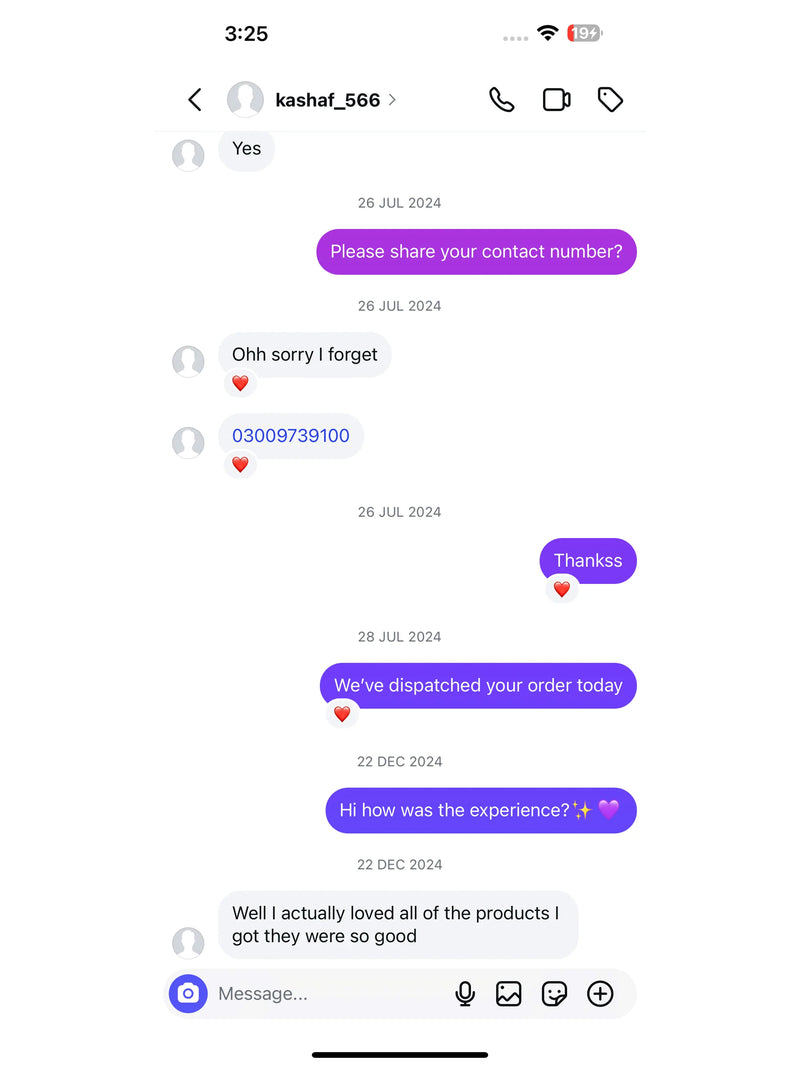Open camera from the blue camera button

click(x=188, y=994)
